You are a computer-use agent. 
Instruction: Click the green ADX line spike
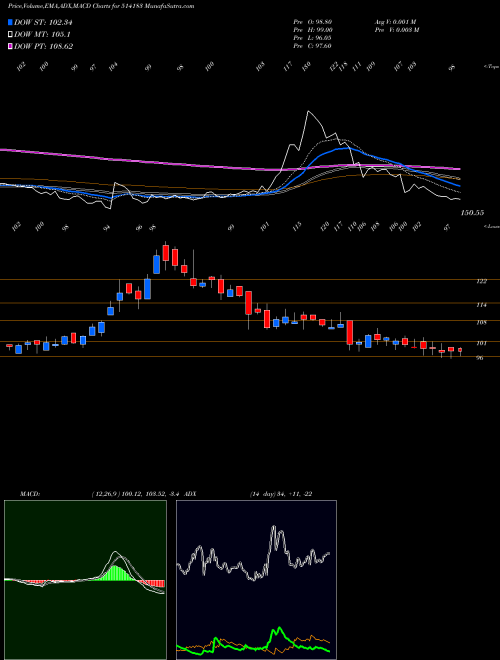pyautogui.click(x=278, y=629)
